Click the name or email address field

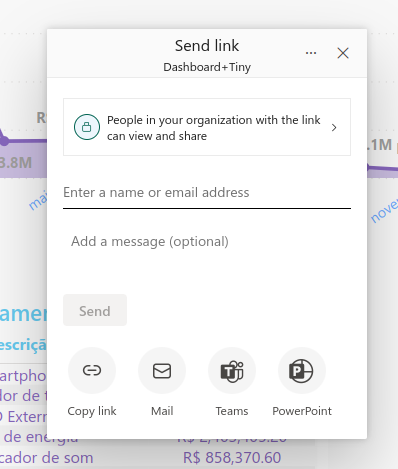[207, 193]
